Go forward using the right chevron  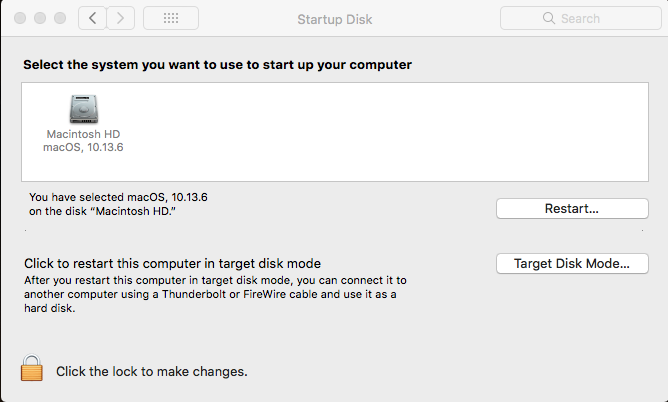coord(121,18)
